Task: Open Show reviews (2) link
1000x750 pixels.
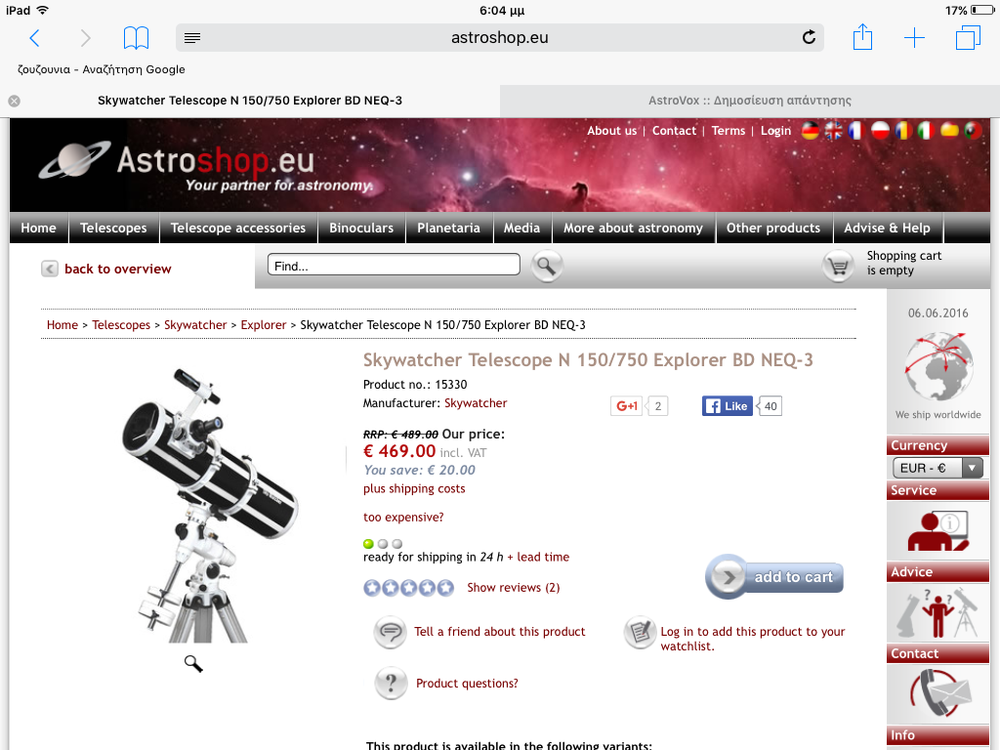Action: point(513,587)
